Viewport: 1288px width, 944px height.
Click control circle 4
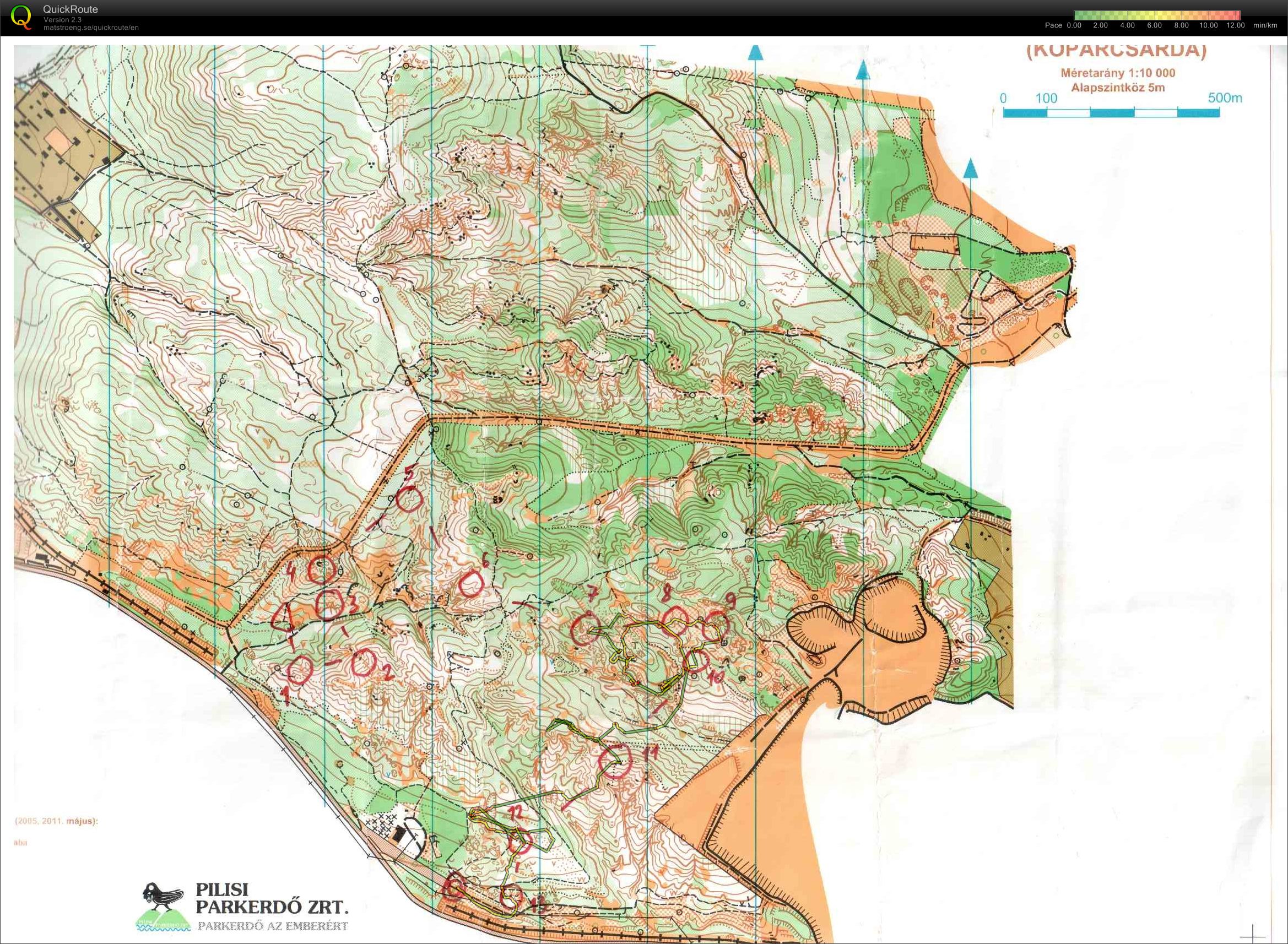[x=321, y=569]
